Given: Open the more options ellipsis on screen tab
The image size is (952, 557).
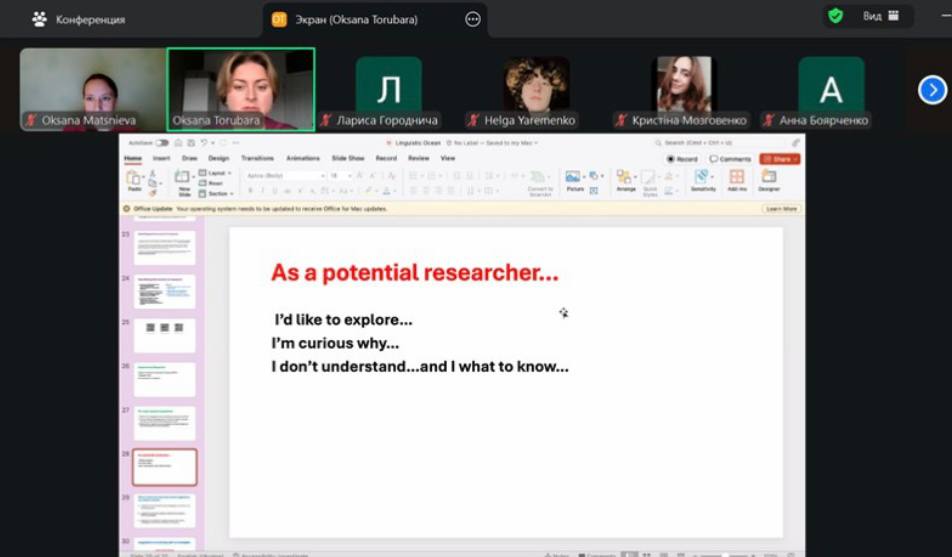Looking at the screenshot, I should [x=473, y=19].
